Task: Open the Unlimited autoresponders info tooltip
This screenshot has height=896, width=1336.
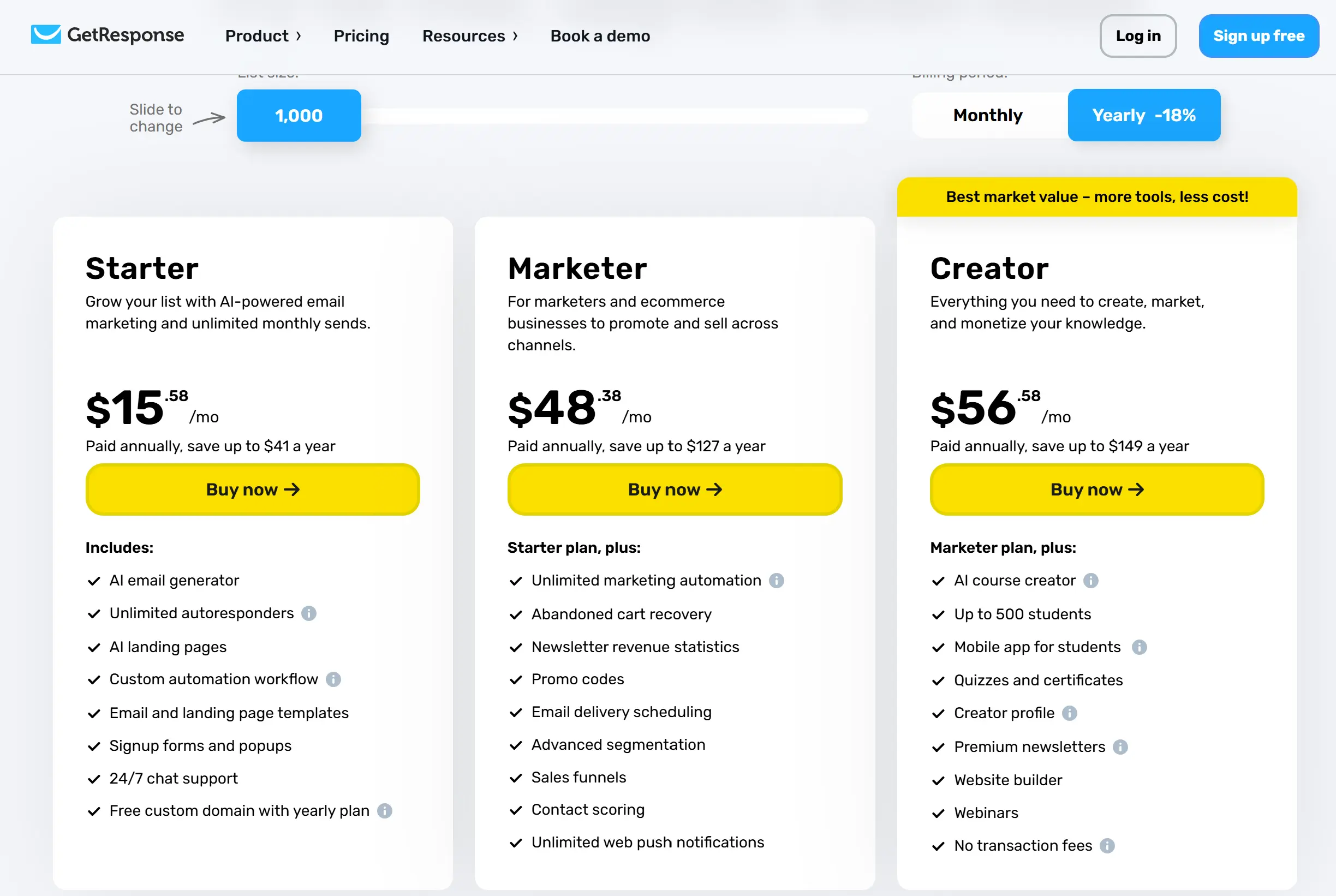Action: coord(308,614)
